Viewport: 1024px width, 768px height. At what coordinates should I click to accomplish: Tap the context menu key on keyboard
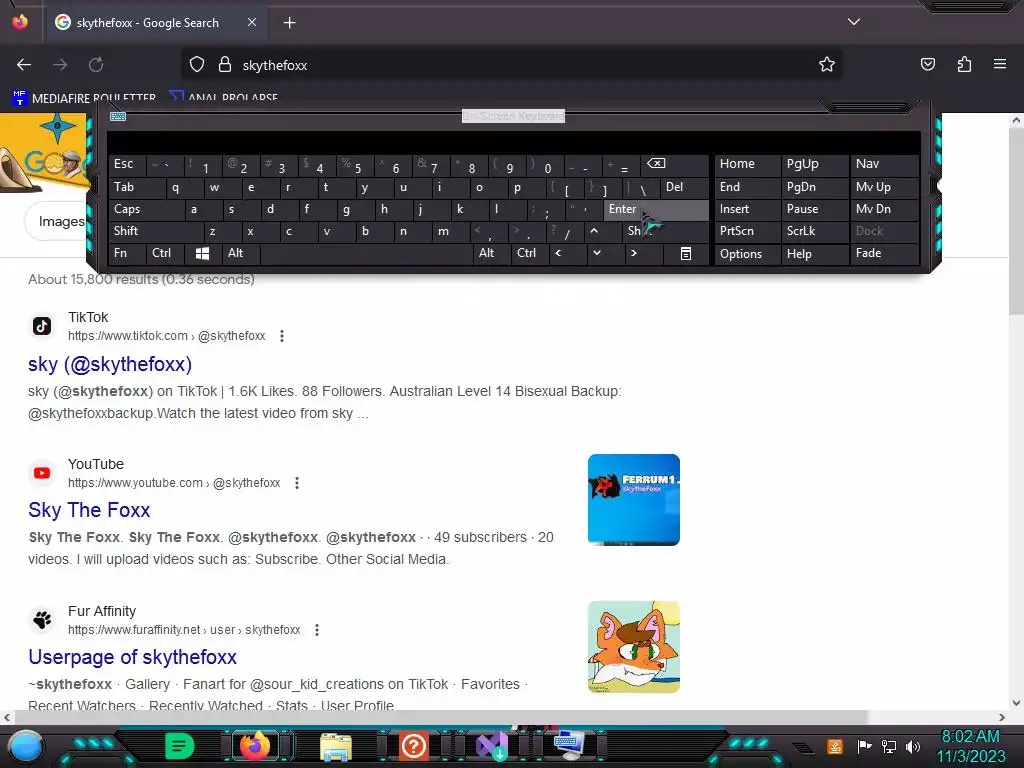(686, 253)
